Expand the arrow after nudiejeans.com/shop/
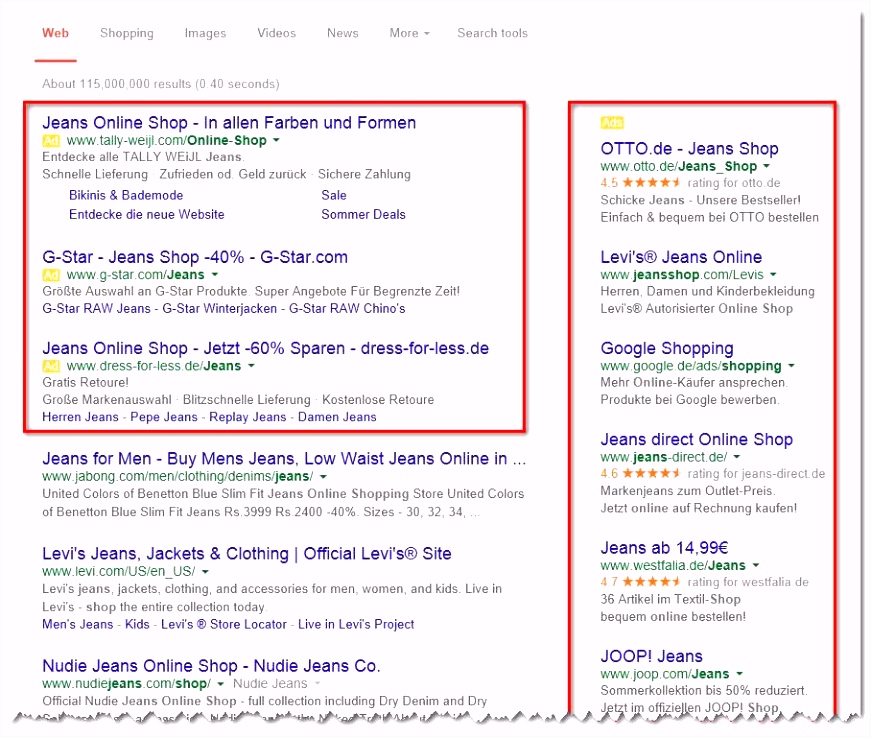The image size is (871, 738). [221, 684]
